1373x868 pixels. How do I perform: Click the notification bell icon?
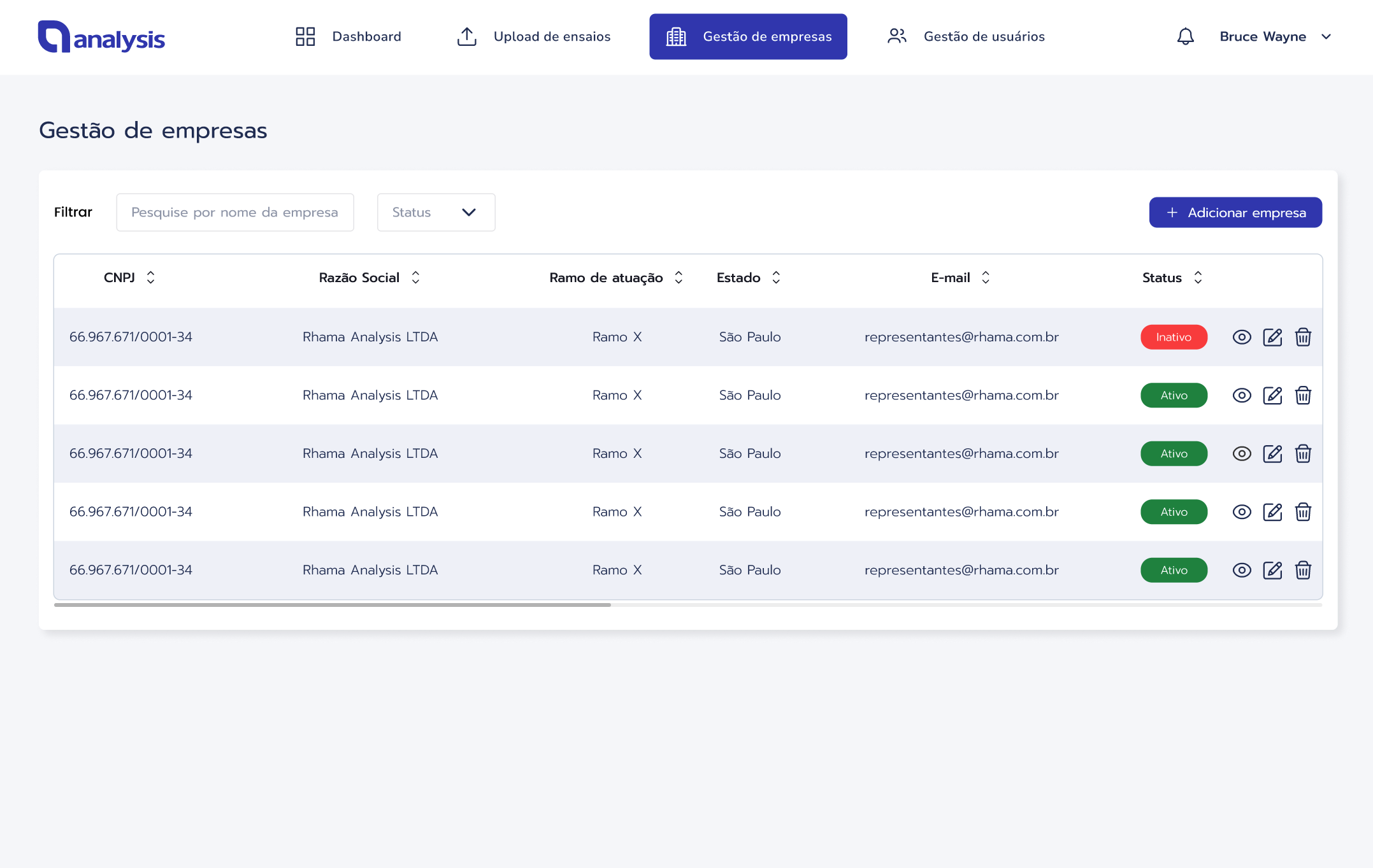1185,36
